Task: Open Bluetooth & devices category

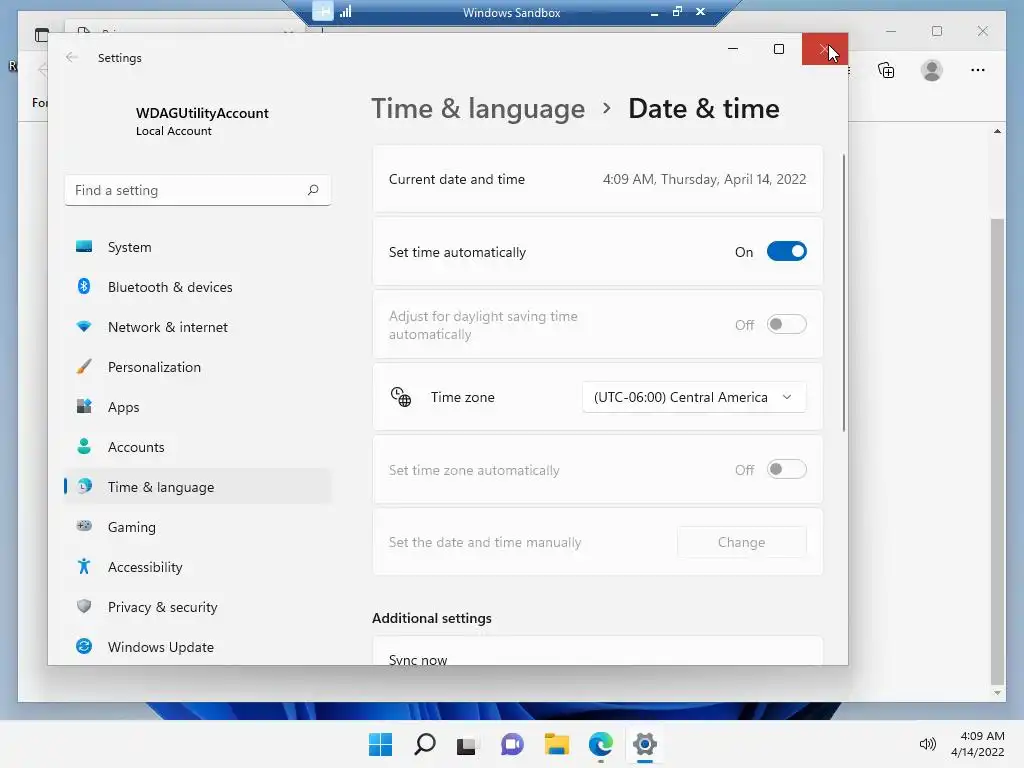Action: coord(198,287)
